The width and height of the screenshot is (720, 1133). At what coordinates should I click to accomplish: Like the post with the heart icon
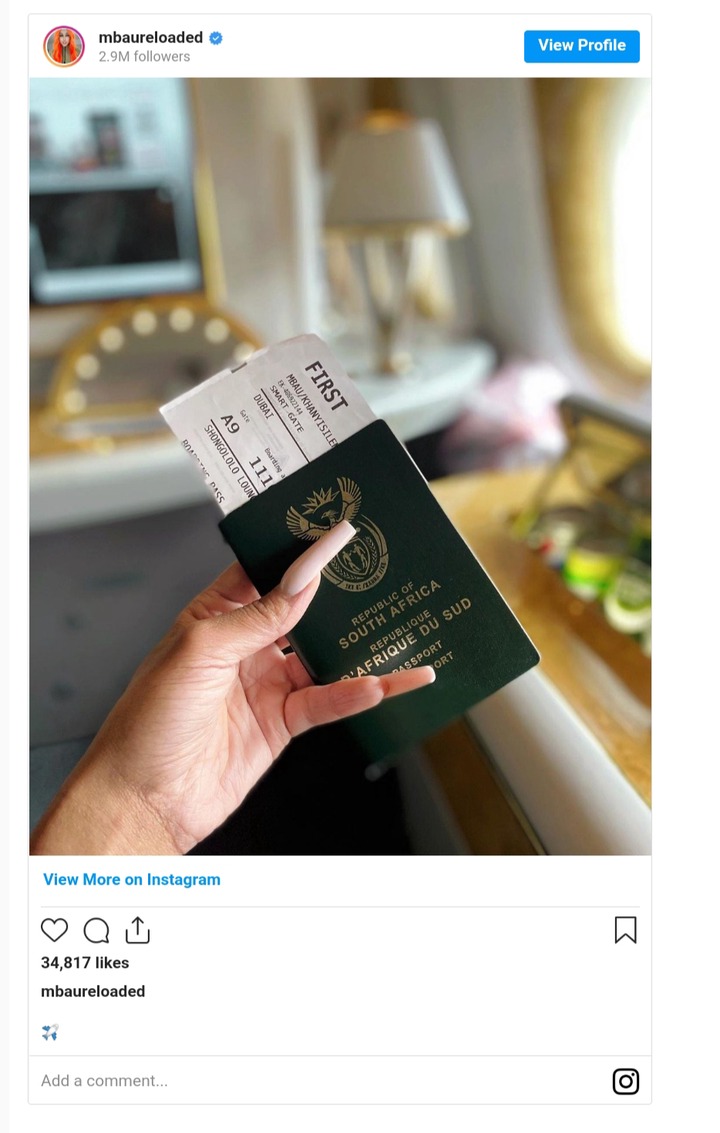tap(54, 930)
